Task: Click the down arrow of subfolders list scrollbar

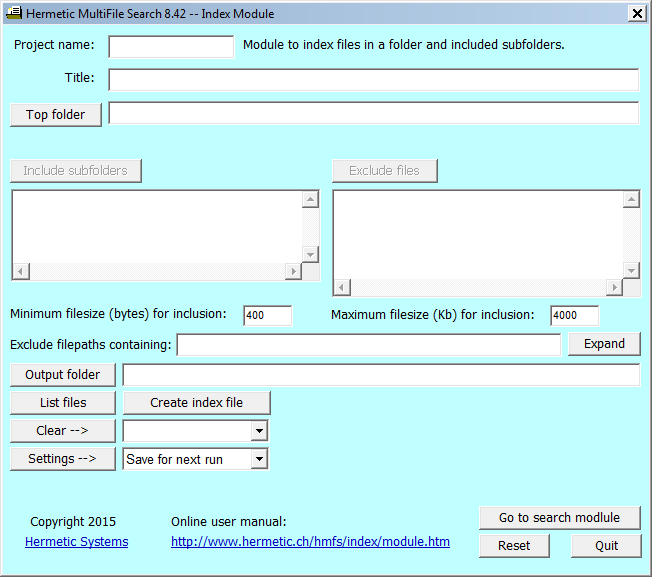Action: point(310,254)
